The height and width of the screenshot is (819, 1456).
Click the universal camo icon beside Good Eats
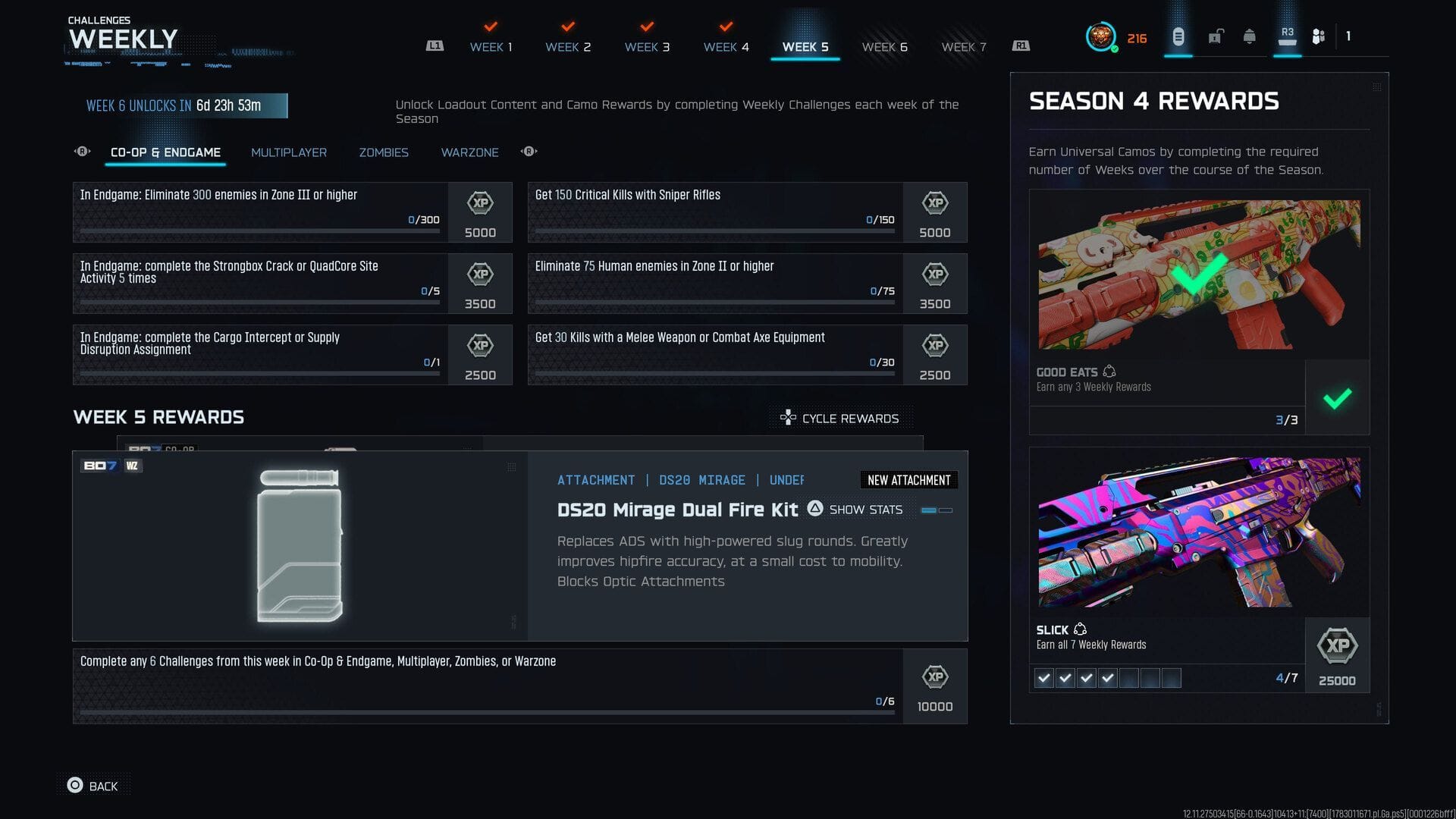pyautogui.click(x=1109, y=372)
